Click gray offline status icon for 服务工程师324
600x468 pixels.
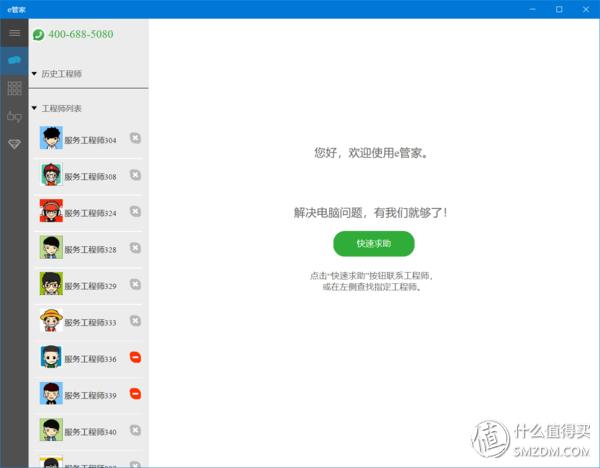(135, 211)
